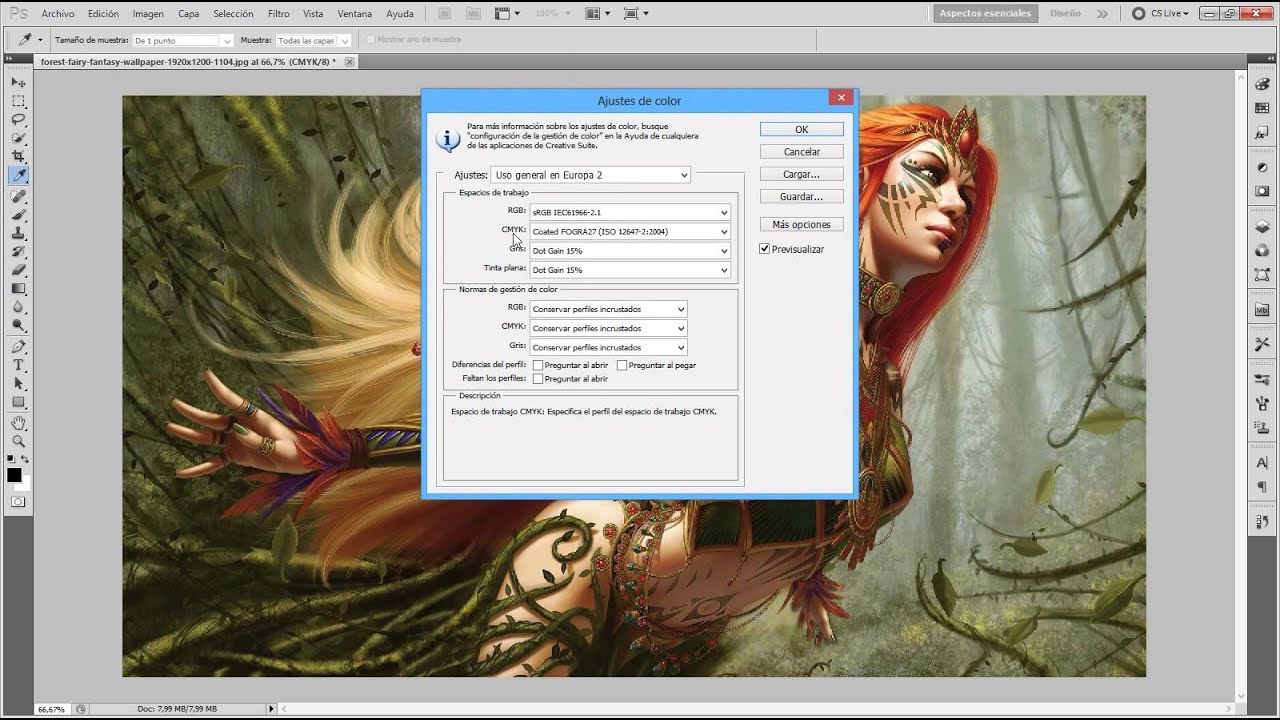The image size is (1280, 720).
Task: Select the Blur tool
Action: 18,307
